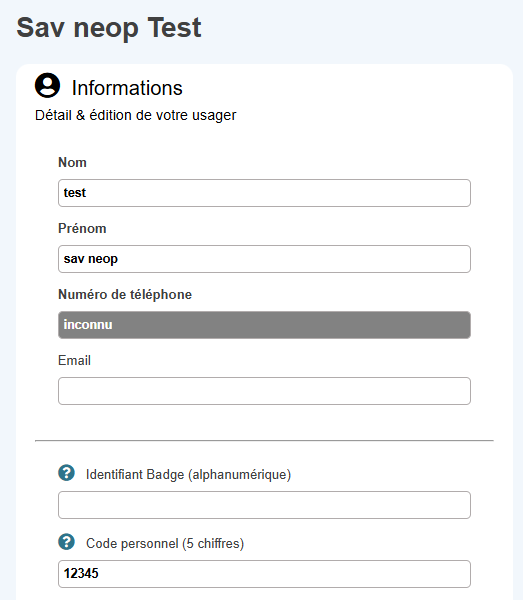Click the Email label

[x=75, y=360]
